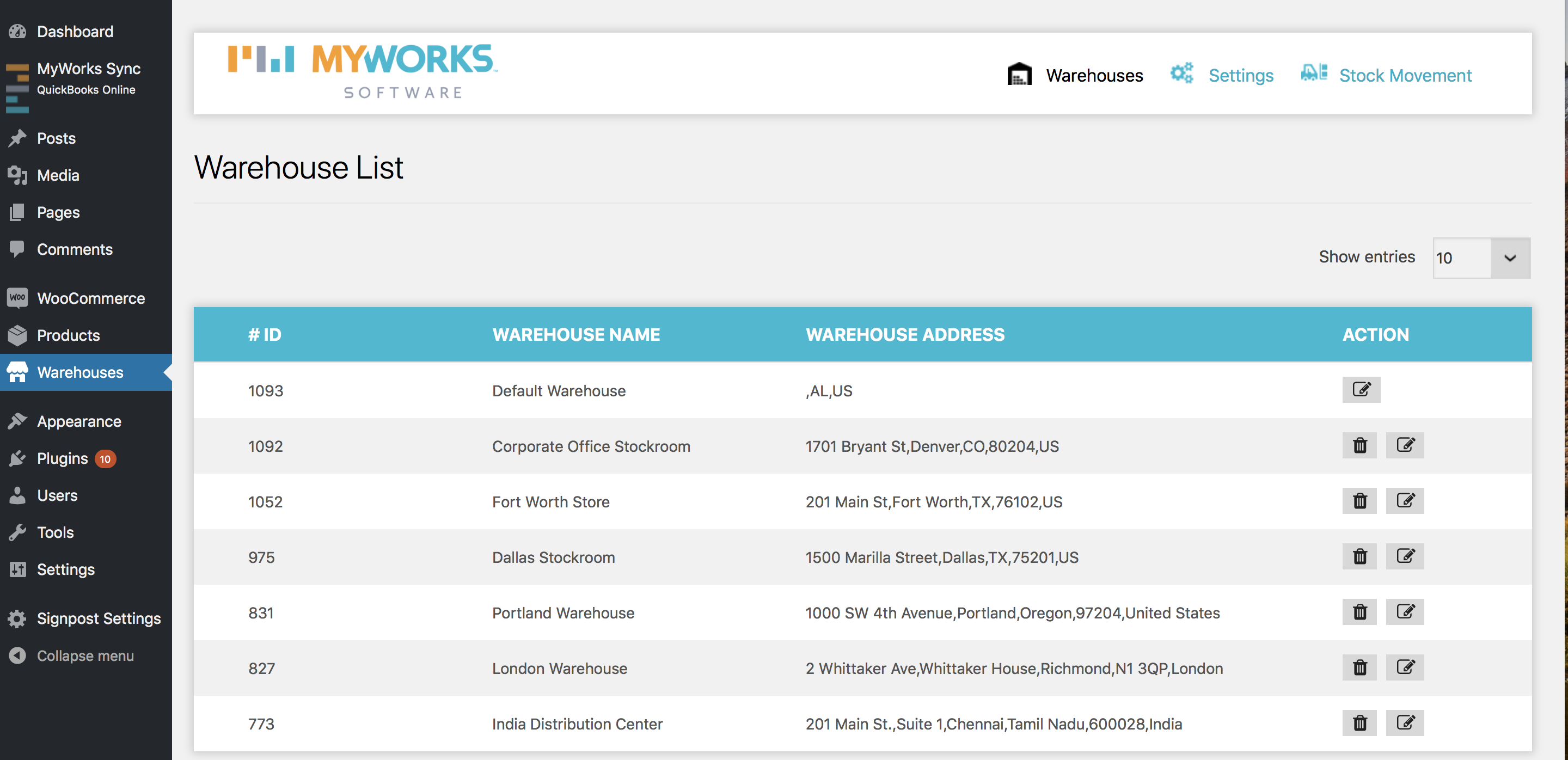Click edit icon for Default Warehouse
1568x760 pixels.
(x=1361, y=389)
